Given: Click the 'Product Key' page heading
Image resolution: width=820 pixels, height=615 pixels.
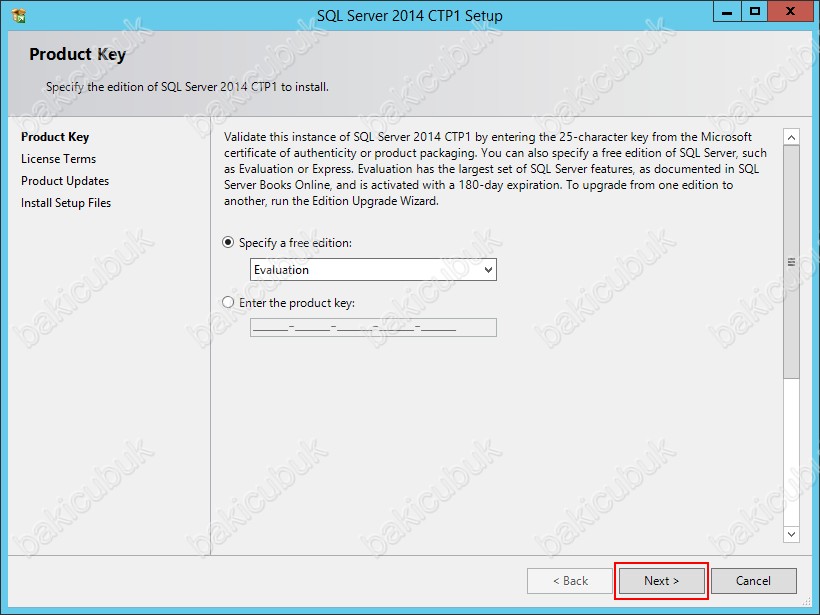Looking at the screenshot, I should pyautogui.click(x=77, y=54).
